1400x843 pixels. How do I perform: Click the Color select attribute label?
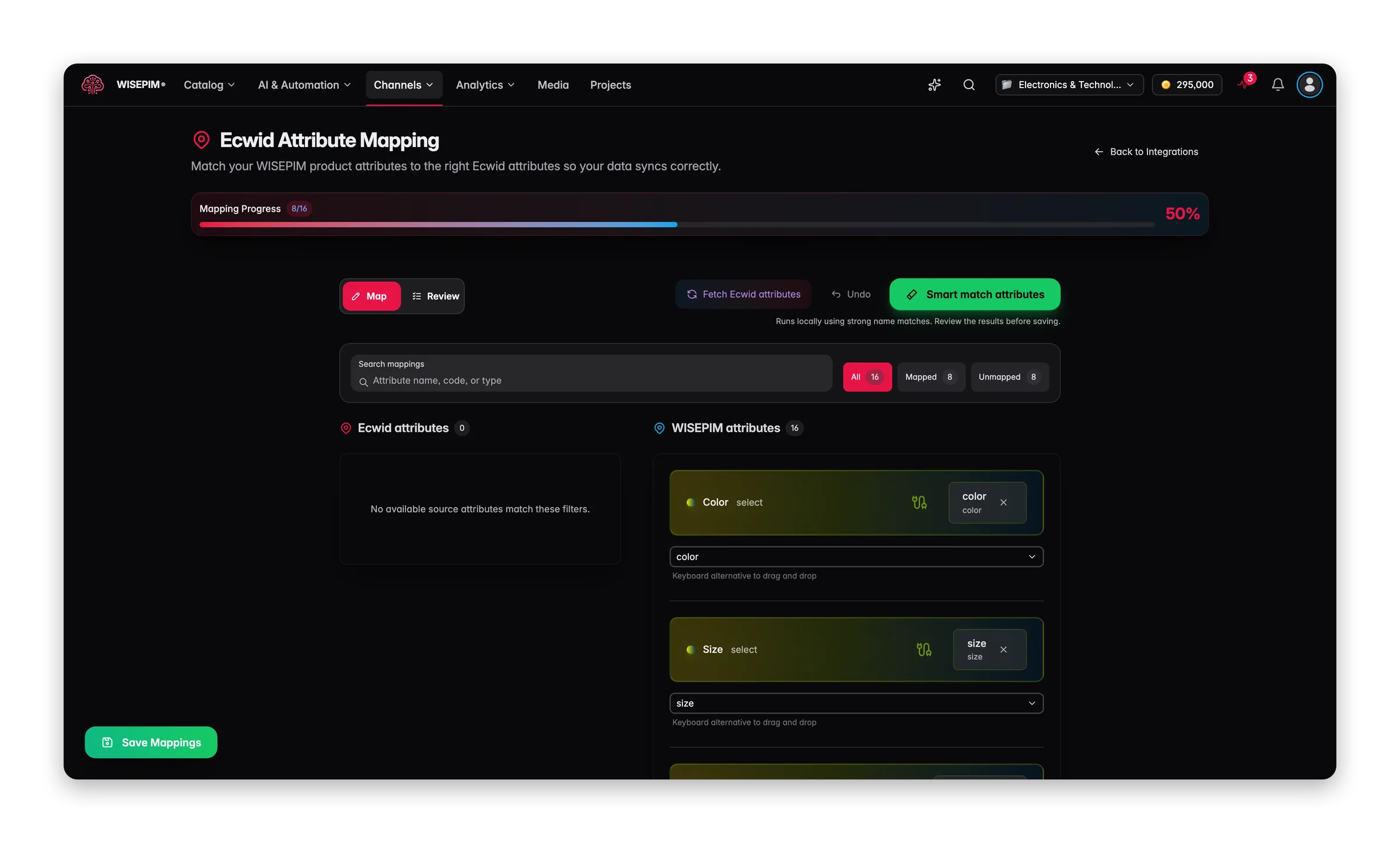733,502
